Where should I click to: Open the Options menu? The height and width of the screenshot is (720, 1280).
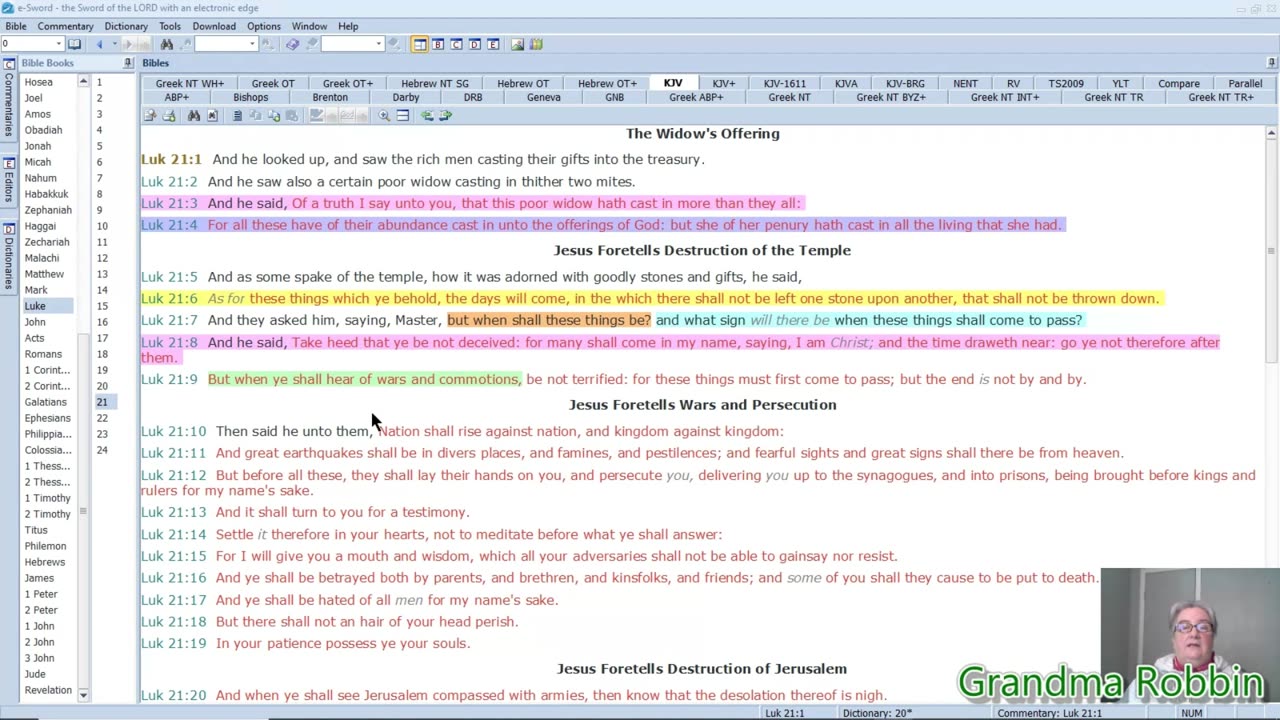point(264,26)
